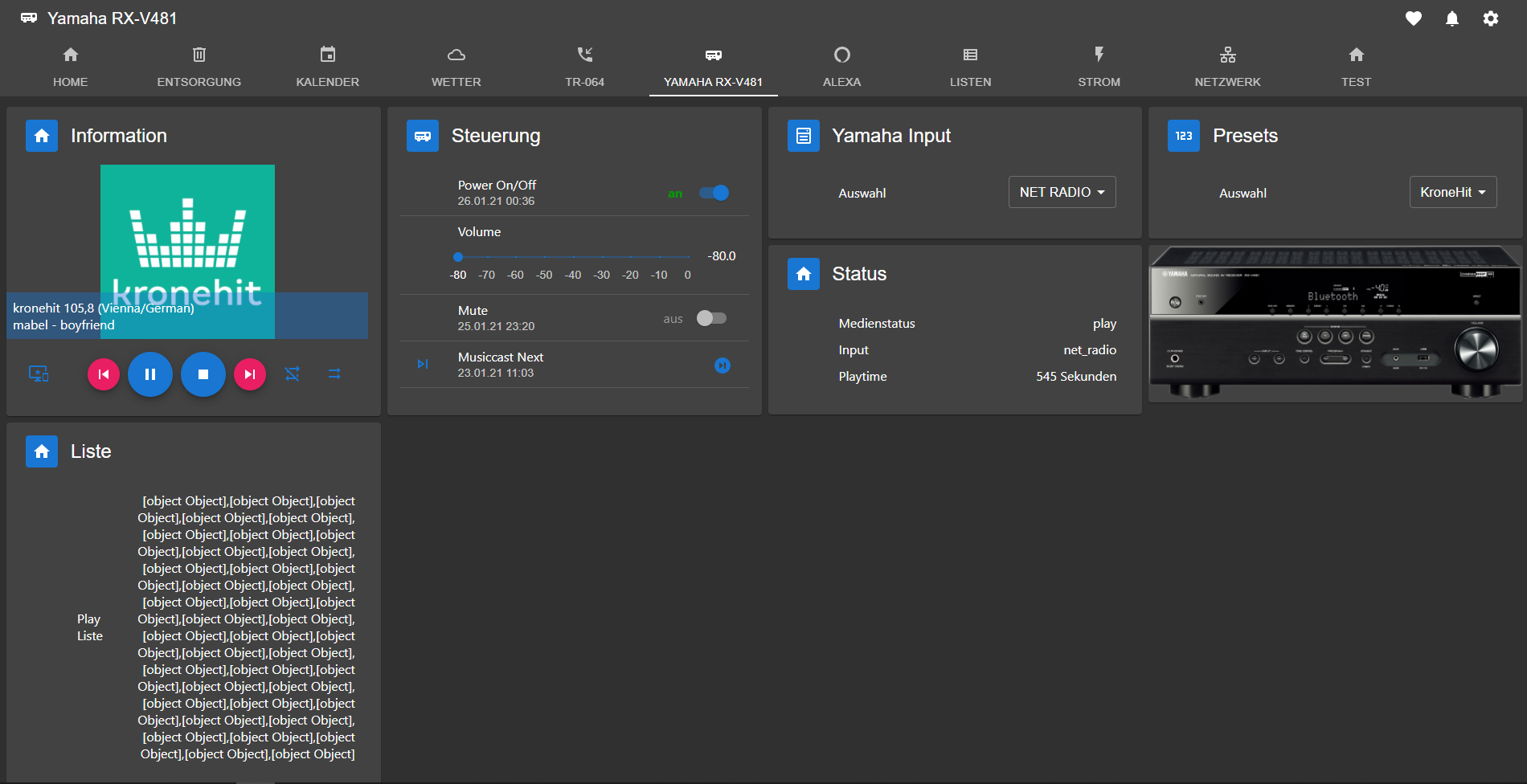Click 'Play Liste' label
The height and width of the screenshot is (784, 1527).
[x=89, y=627]
